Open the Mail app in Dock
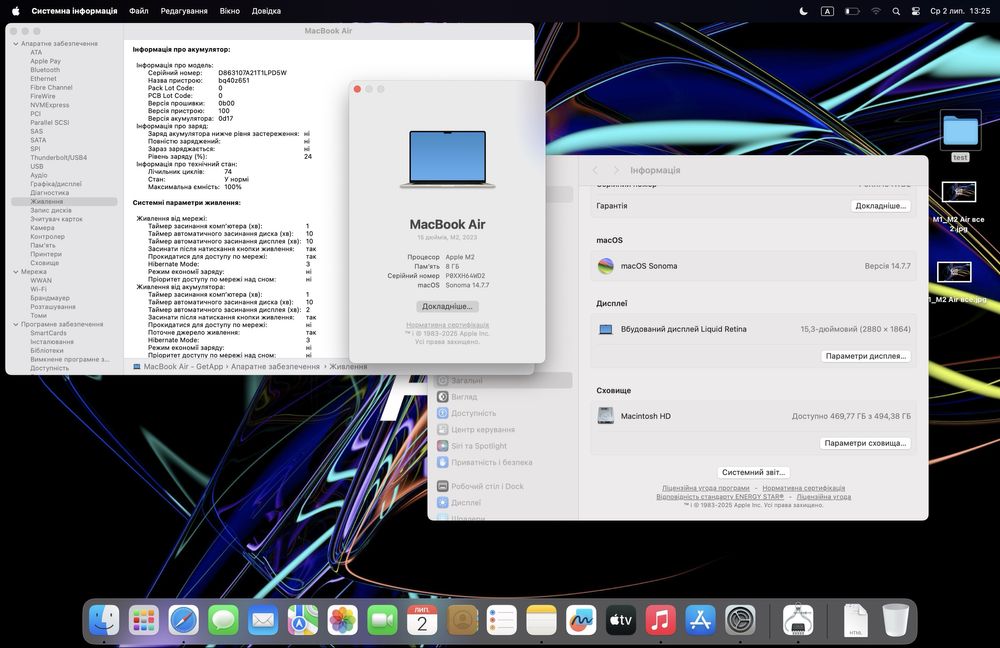 [x=263, y=619]
